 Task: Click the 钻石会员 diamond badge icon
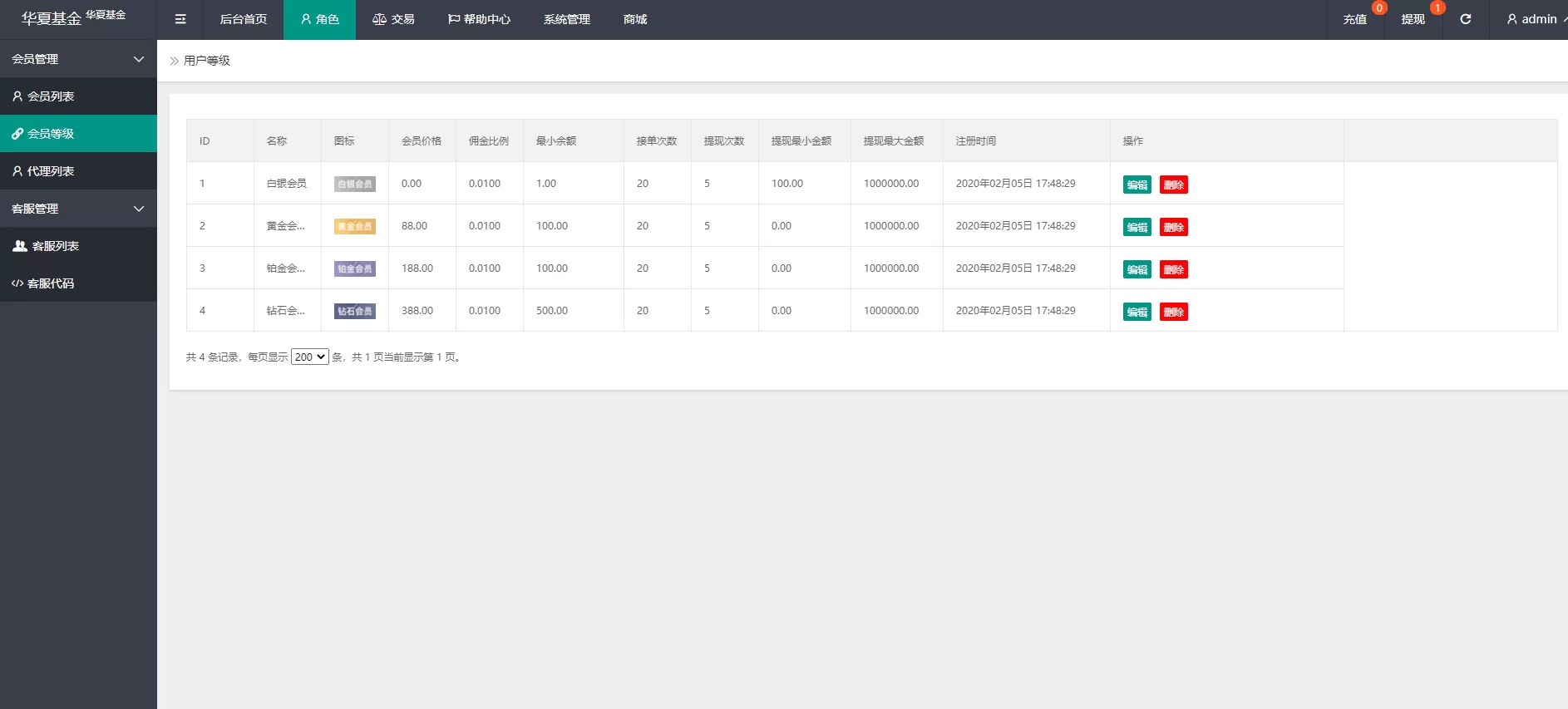pyautogui.click(x=354, y=312)
